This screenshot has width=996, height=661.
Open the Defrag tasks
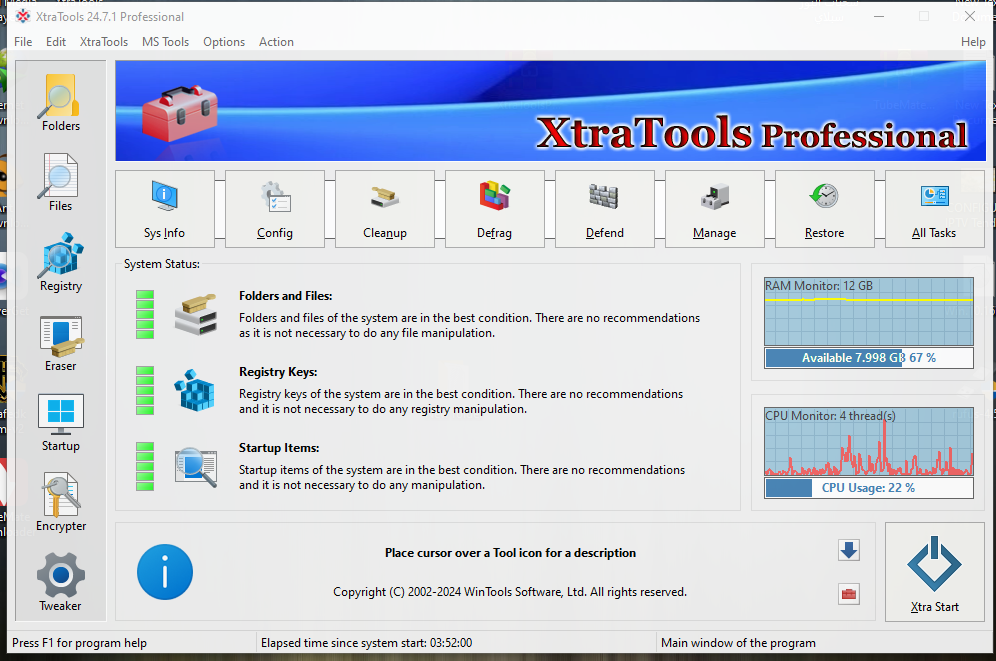tap(494, 209)
